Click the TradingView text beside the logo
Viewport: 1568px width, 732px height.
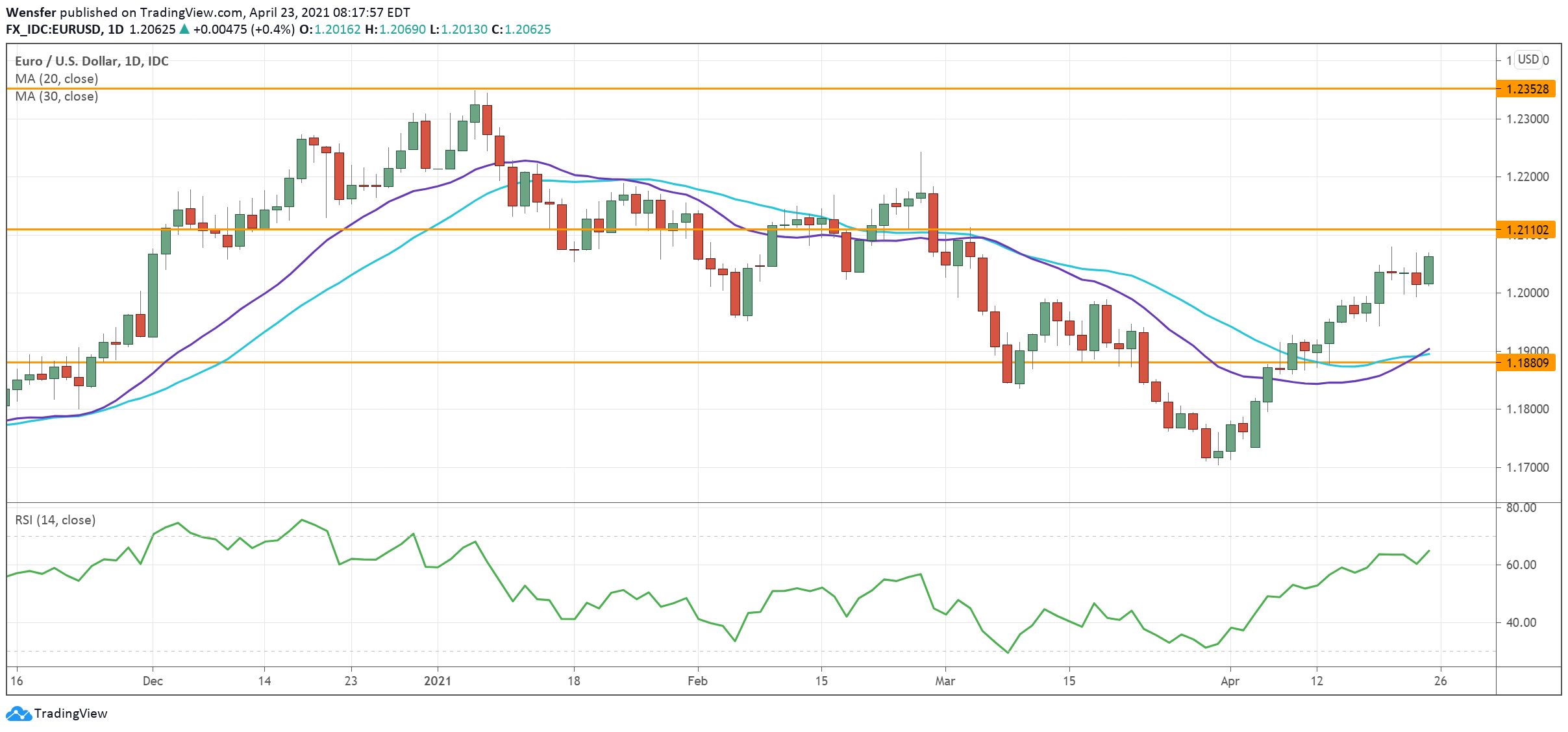pos(71,713)
